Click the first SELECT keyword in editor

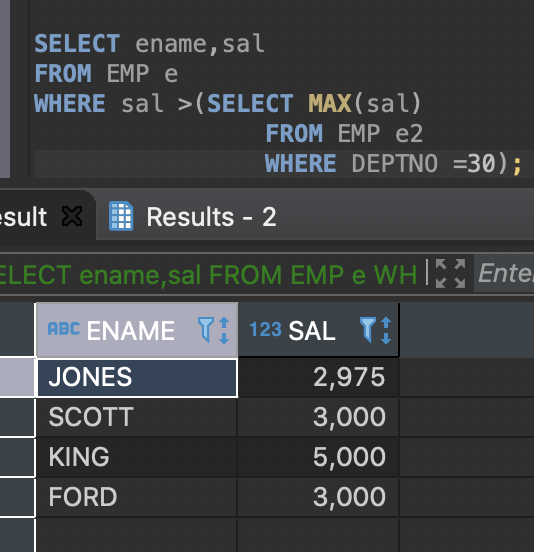tap(77, 43)
